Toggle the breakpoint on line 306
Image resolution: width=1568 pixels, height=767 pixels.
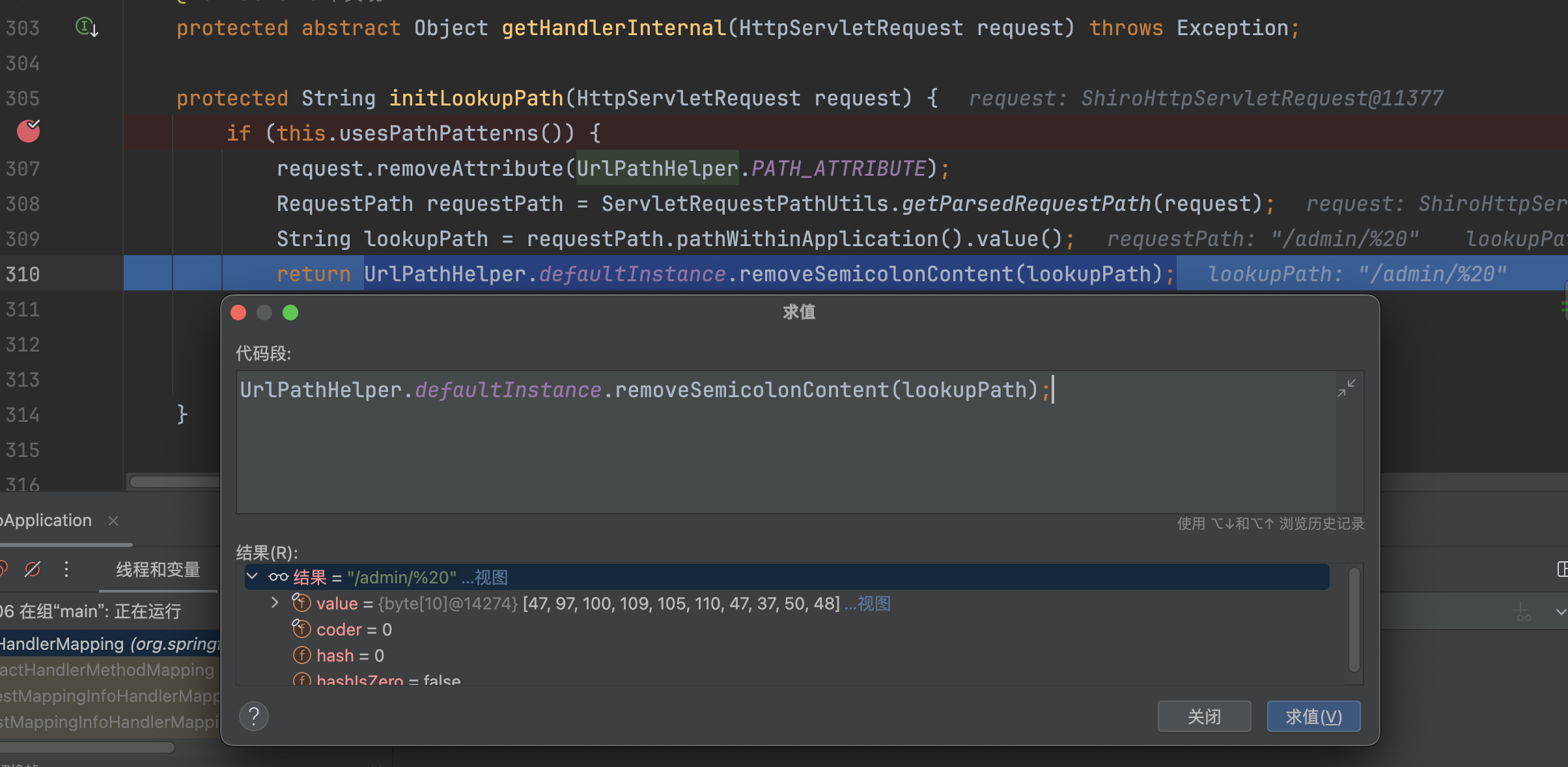(28, 132)
